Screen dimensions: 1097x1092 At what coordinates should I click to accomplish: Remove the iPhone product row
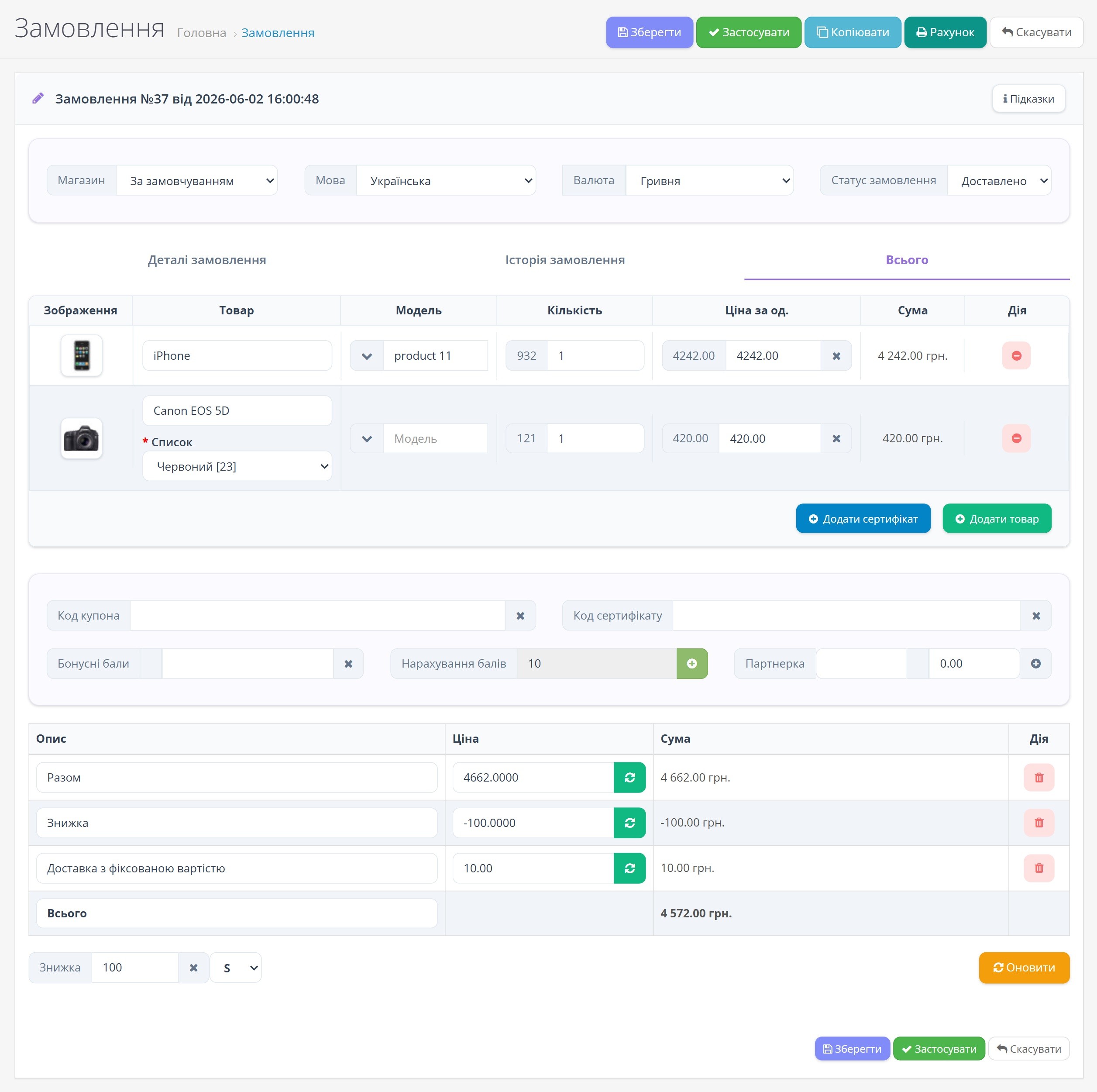pyautogui.click(x=1016, y=355)
